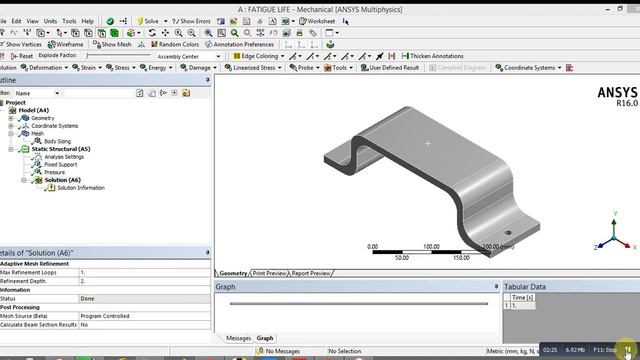Open the Worksheet view
Image resolution: width=640 pixels, height=360 pixels.
click(317, 21)
